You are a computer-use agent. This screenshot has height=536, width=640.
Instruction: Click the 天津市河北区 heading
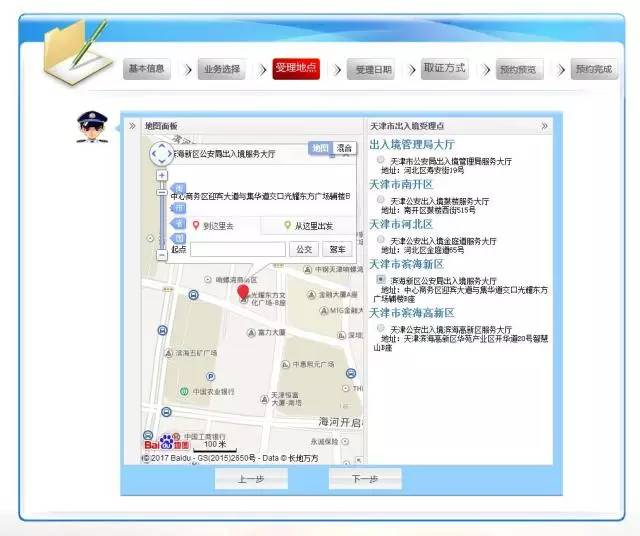coord(401,225)
